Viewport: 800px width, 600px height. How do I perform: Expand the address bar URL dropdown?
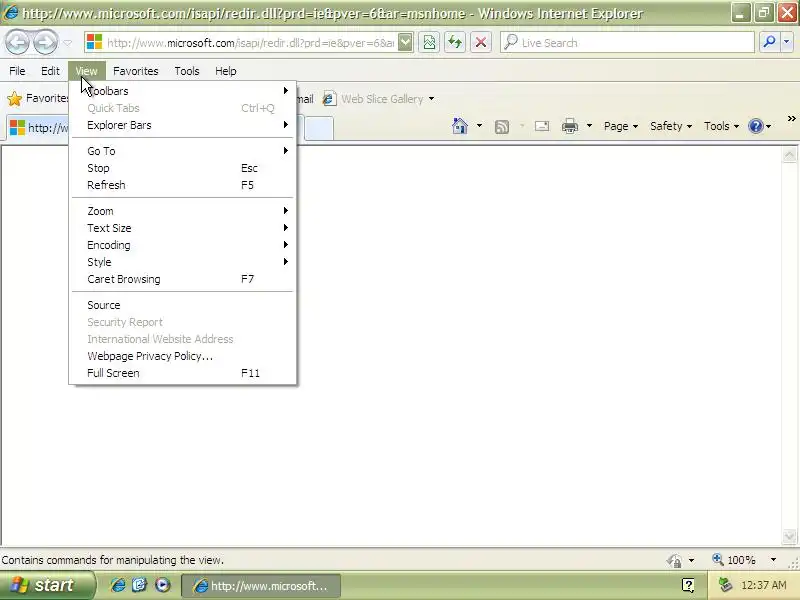coord(405,43)
